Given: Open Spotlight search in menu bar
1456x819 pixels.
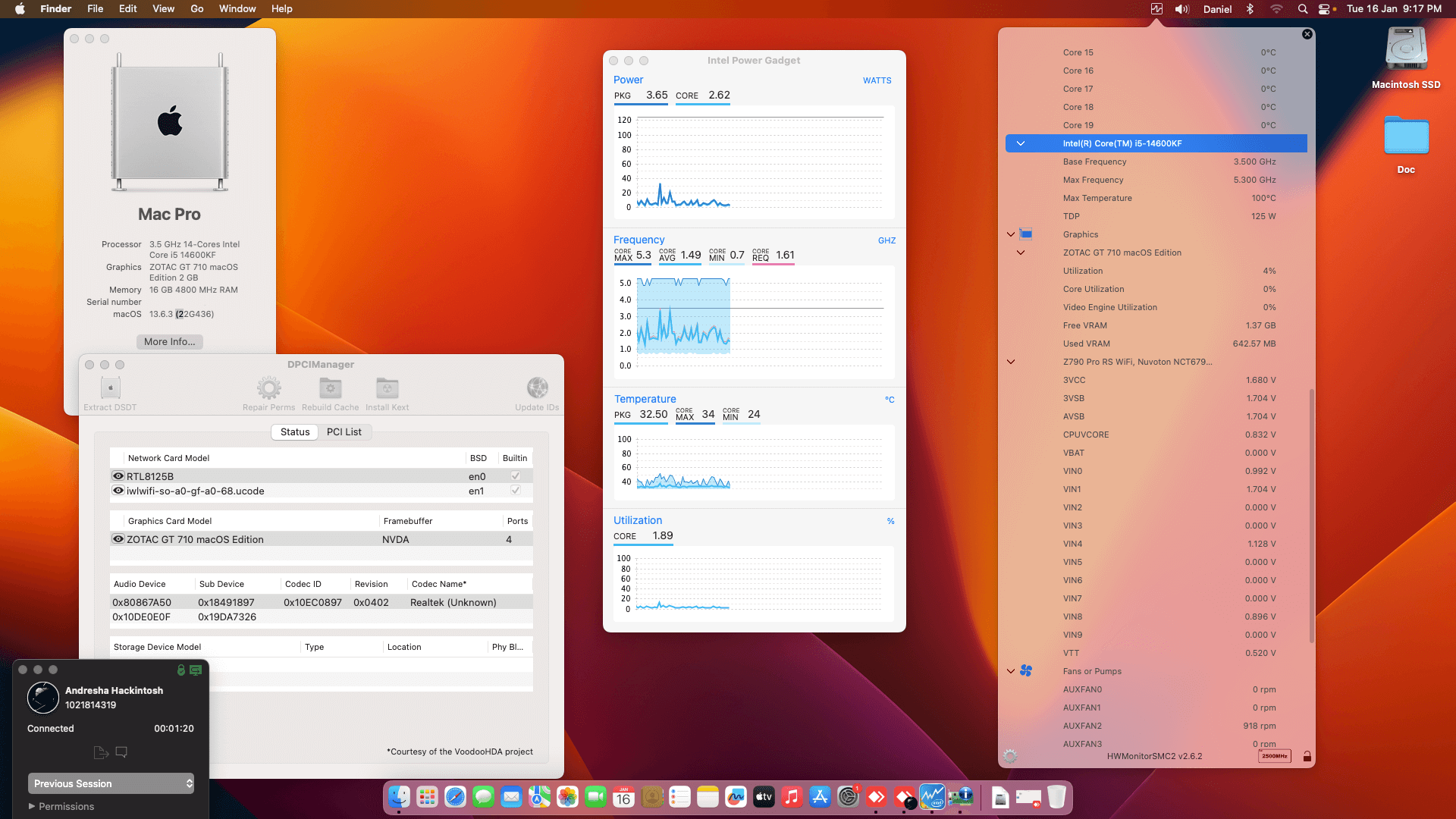Looking at the screenshot, I should pyautogui.click(x=1303, y=9).
